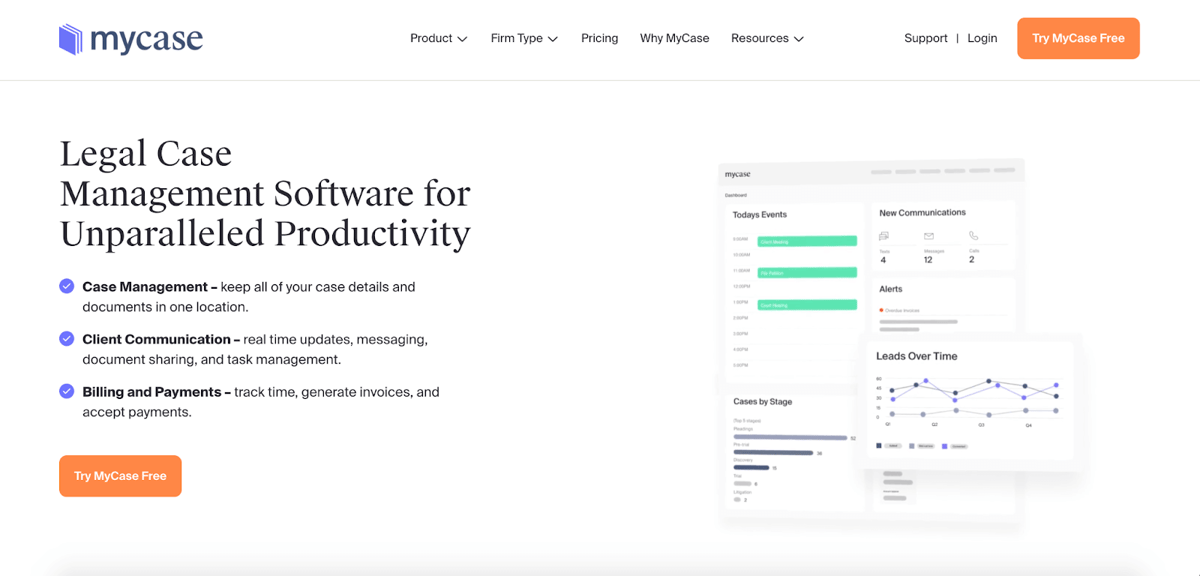Click the checkmark beside Case Management
The width and height of the screenshot is (1200, 576).
point(66,286)
